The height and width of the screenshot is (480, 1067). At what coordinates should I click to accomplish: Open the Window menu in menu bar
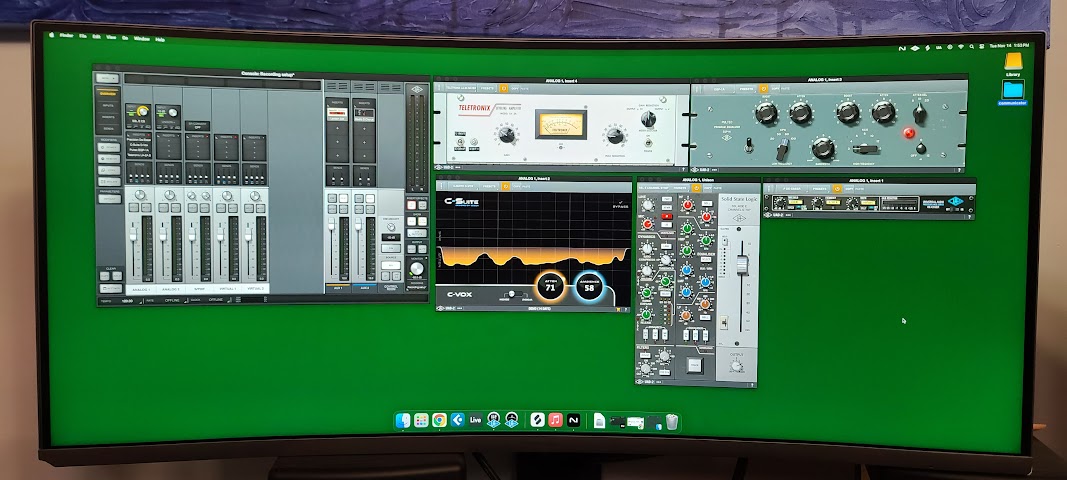(x=142, y=39)
